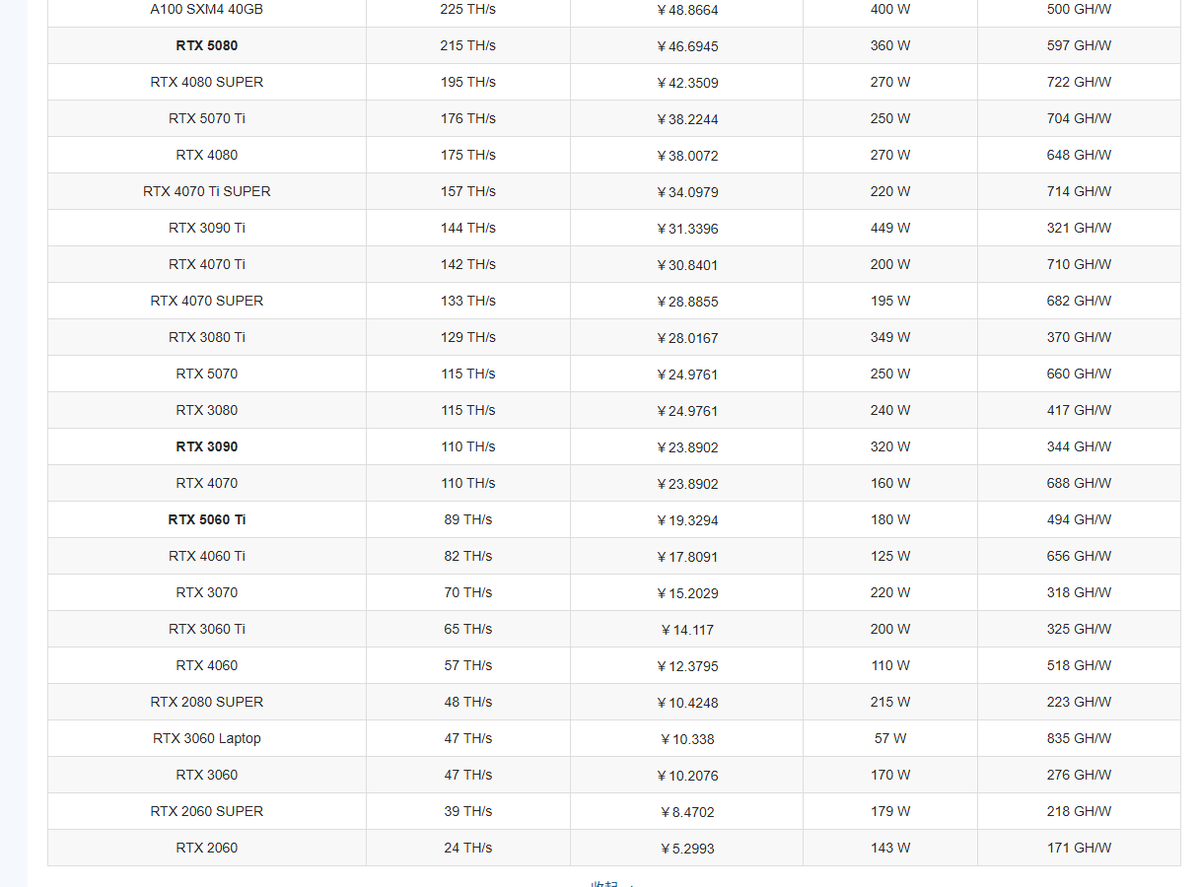Click the RTX 4080 SUPER model name
Viewport: 1200px width, 887px height.
[x=207, y=82]
